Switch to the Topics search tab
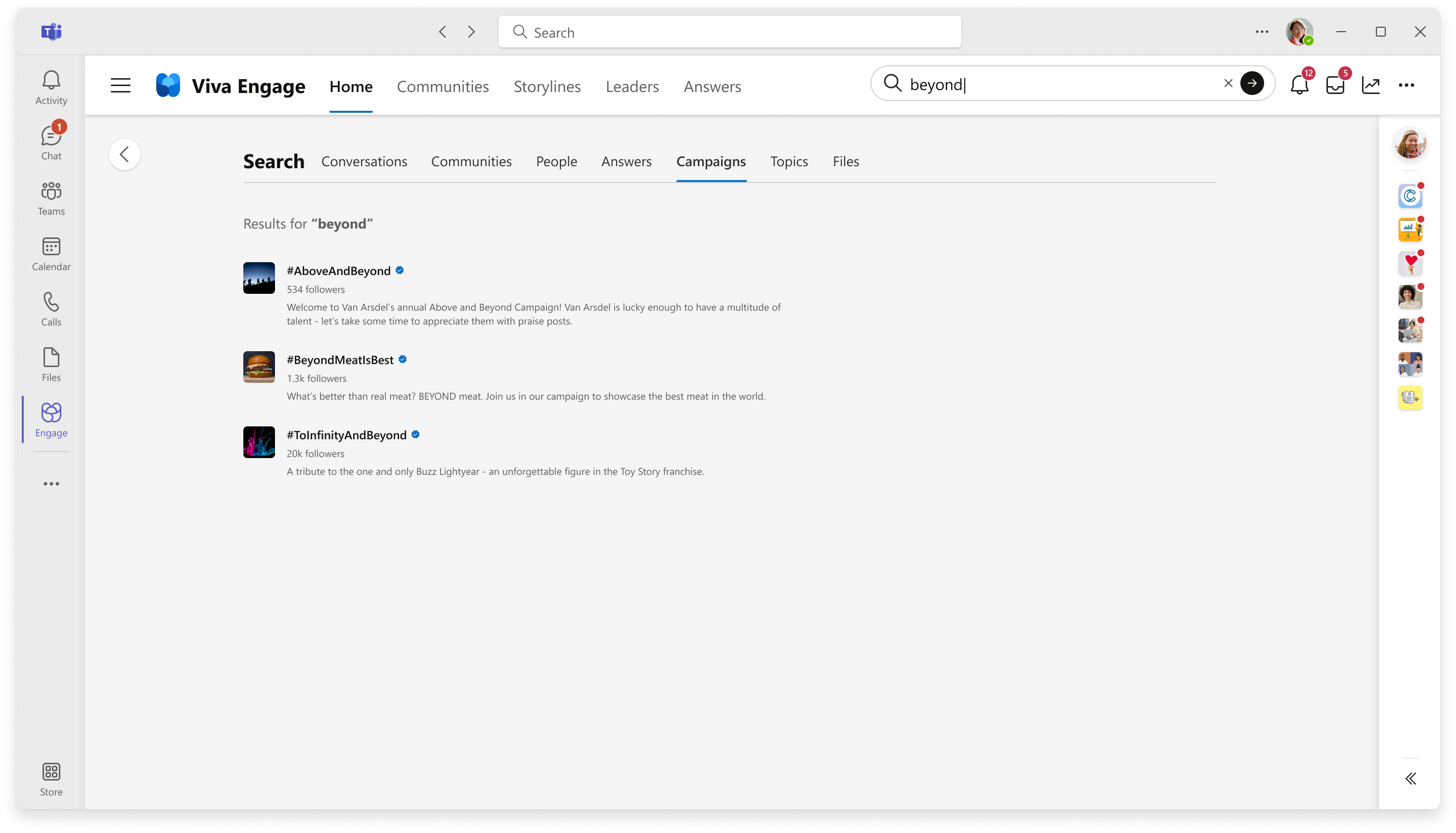Viewport: 1456px width, 833px height. [x=789, y=161]
